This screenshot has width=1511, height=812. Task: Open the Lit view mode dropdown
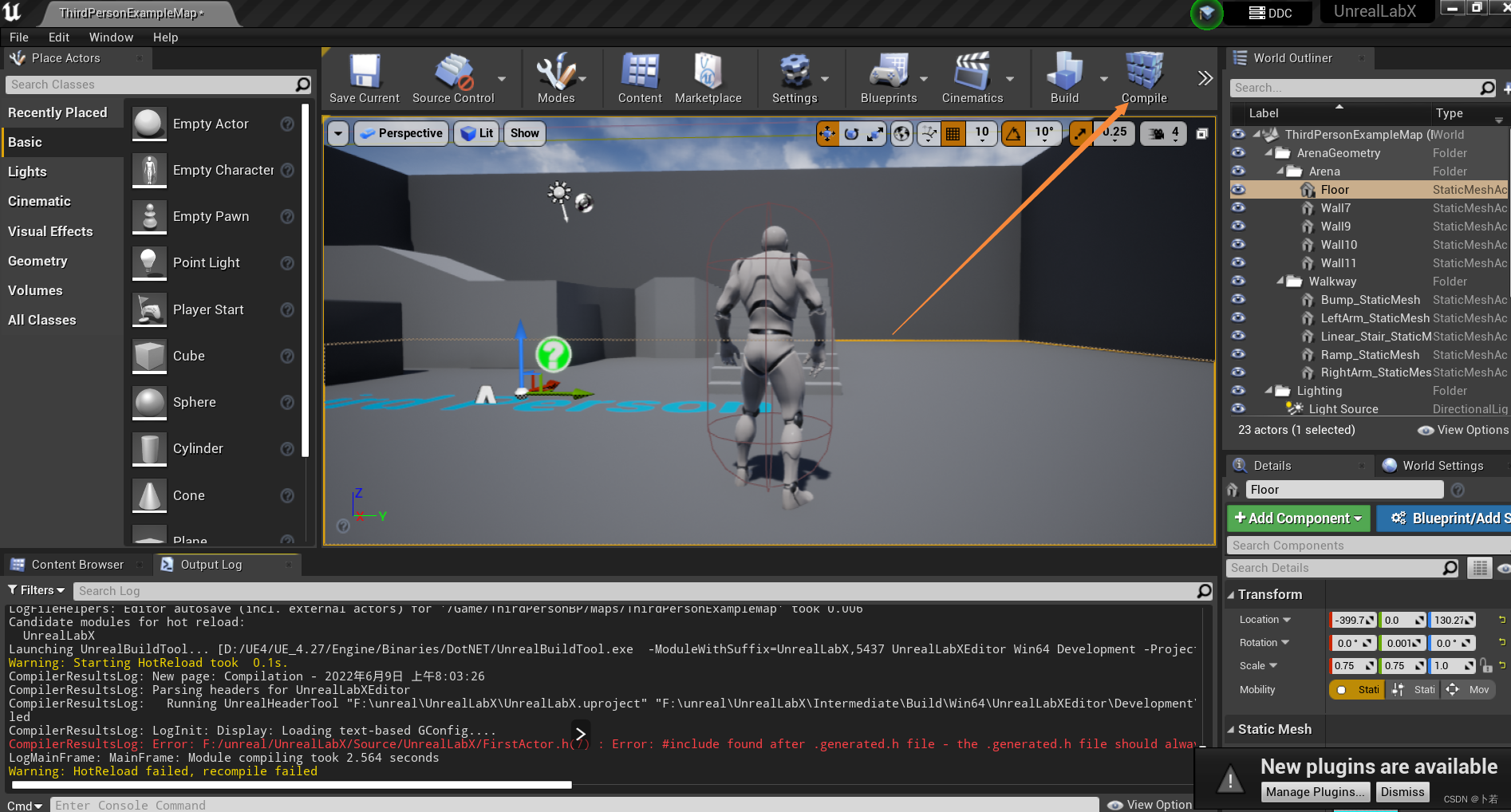tap(477, 134)
